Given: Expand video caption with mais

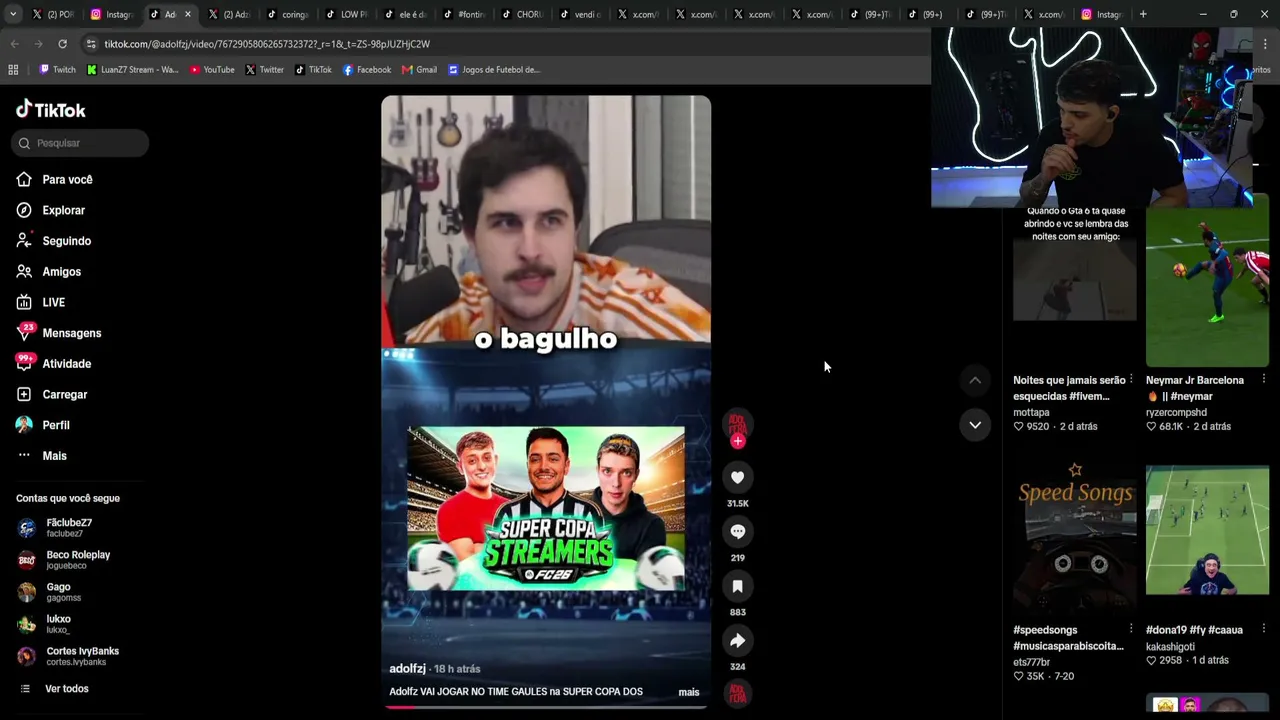Looking at the screenshot, I should [689, 692].
